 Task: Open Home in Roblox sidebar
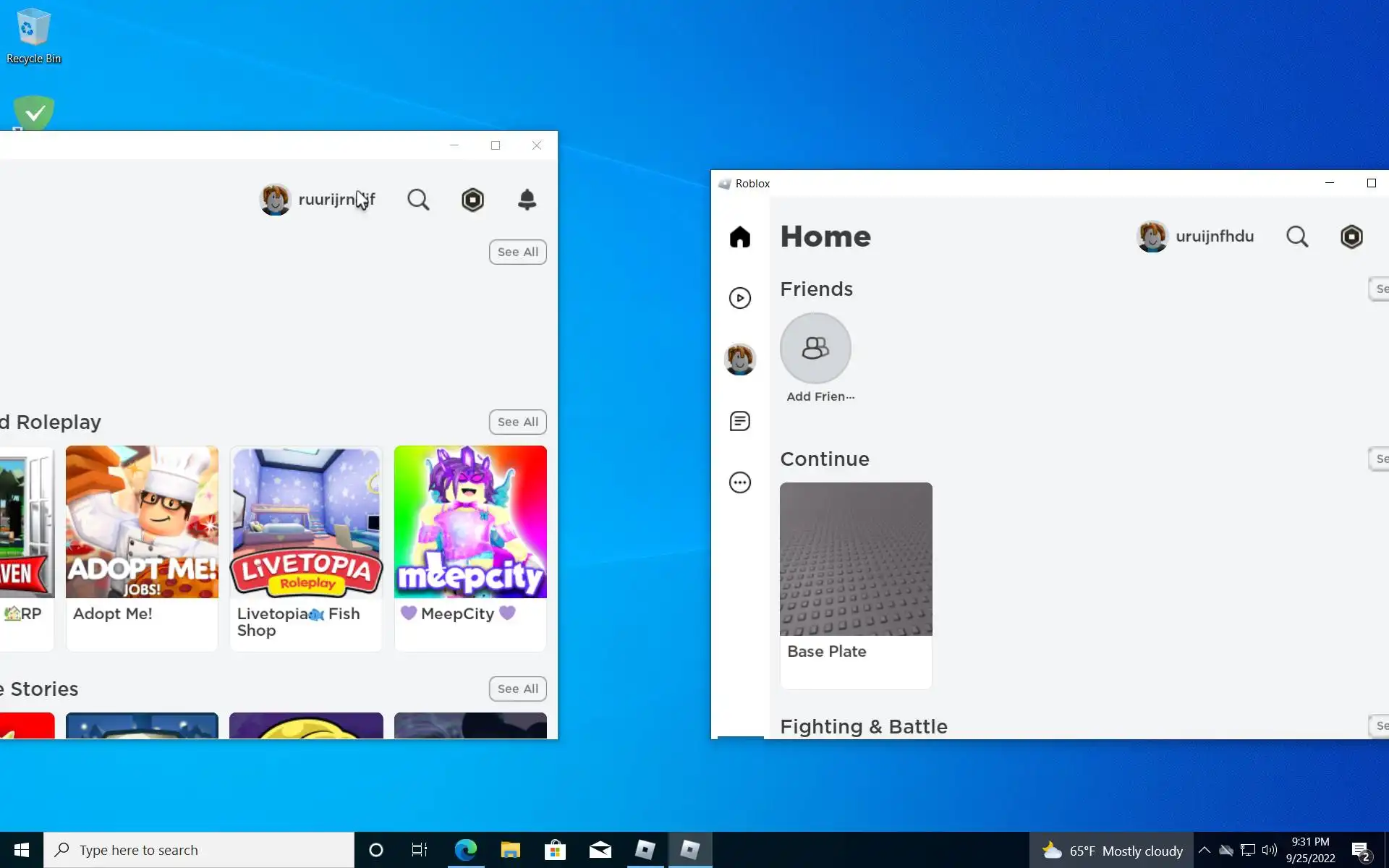[739, 237]
